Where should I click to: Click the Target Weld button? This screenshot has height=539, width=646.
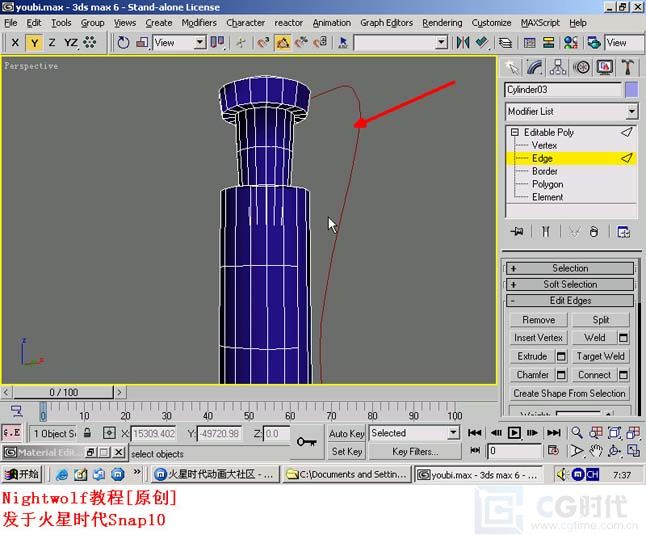click(x=600, y=356)
